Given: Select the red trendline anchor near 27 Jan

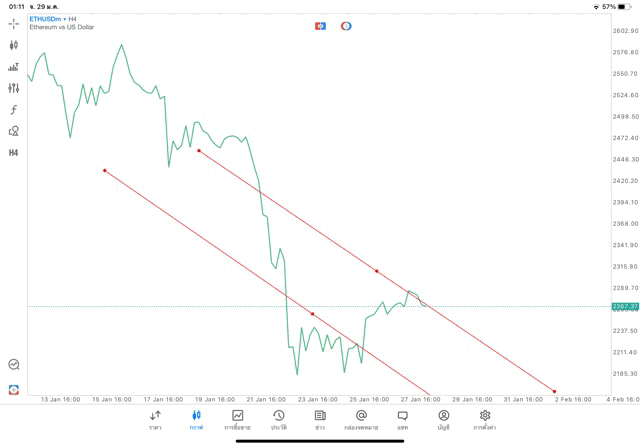Looking at the screenshot, I should 376,271.
